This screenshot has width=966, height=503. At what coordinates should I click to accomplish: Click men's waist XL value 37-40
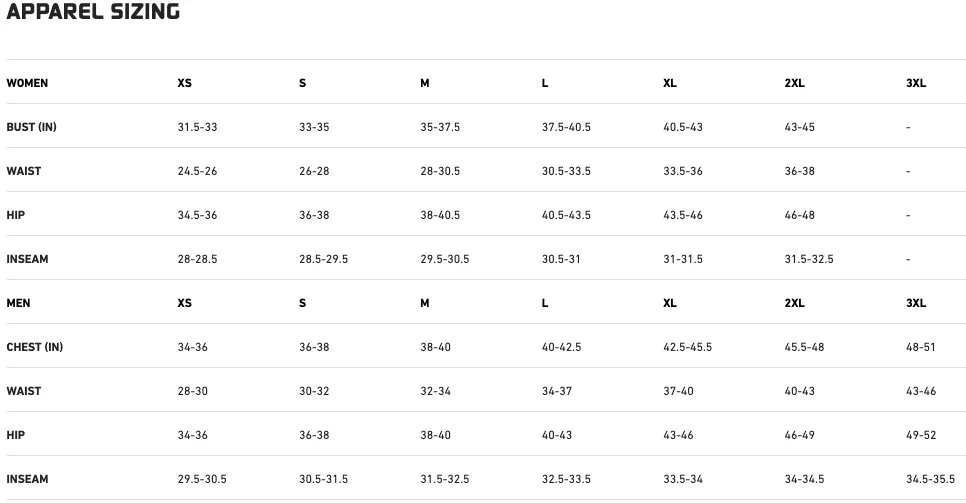coord(678,391)
